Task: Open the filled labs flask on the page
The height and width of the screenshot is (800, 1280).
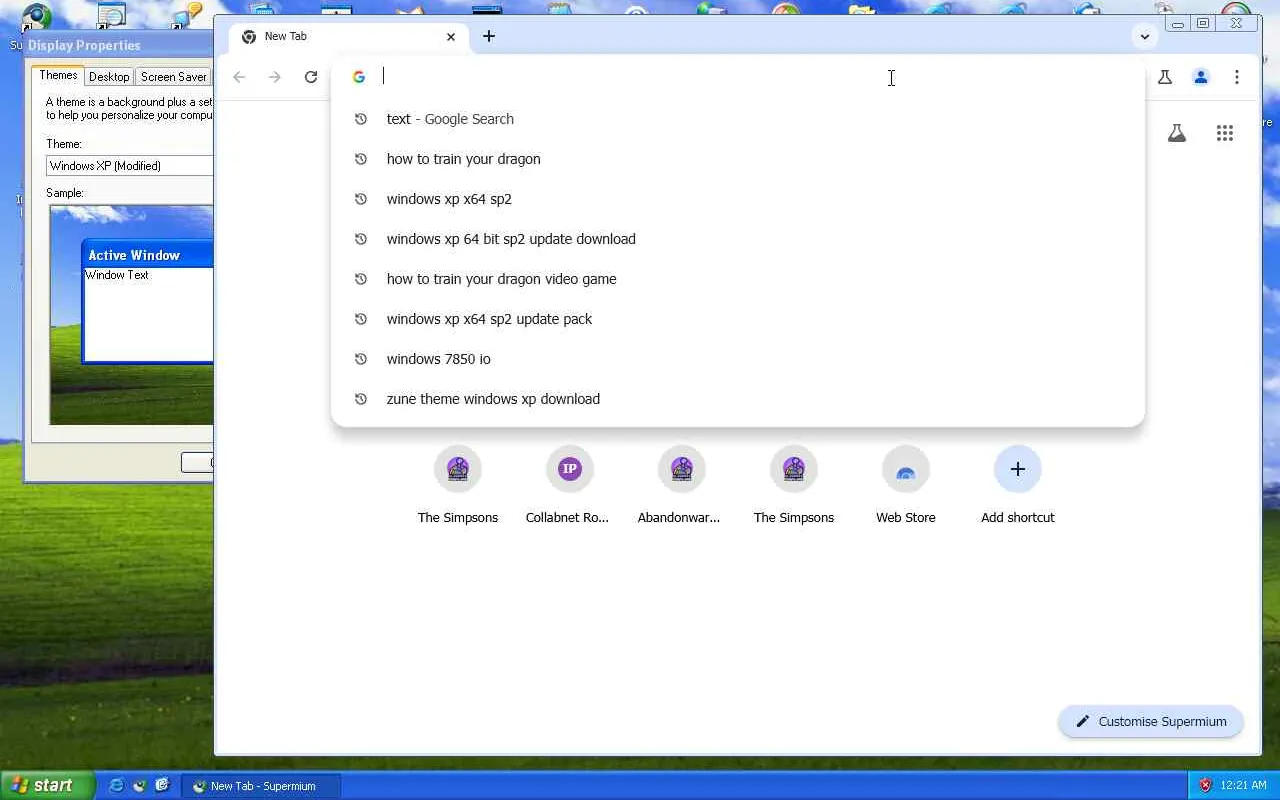Action: click(x=1177, y=133)
